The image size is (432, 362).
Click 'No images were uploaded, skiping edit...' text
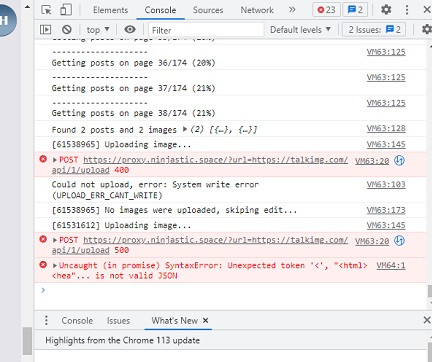(201, 210)
